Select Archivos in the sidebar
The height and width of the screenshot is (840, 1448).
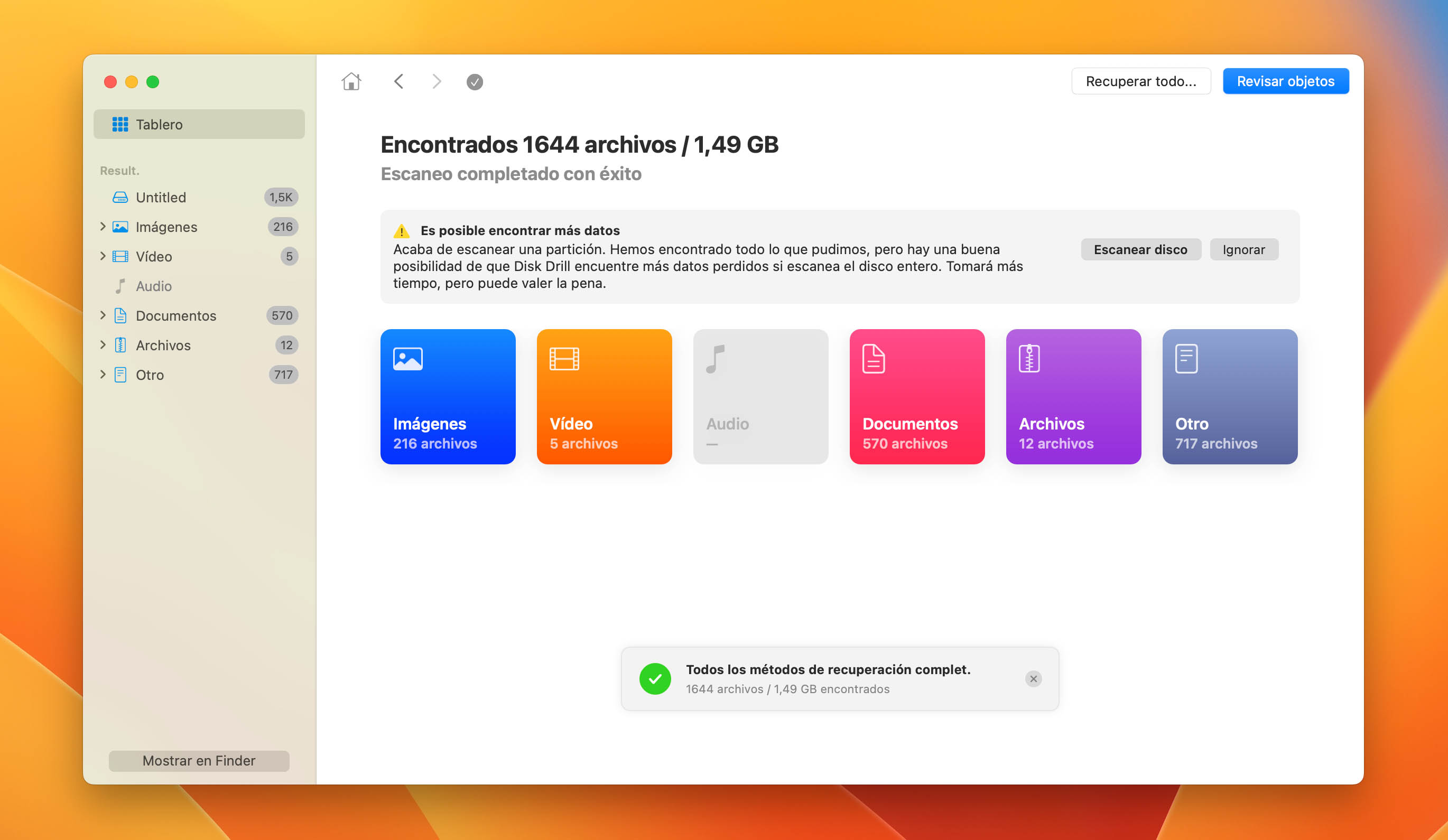tap(199, 346)
